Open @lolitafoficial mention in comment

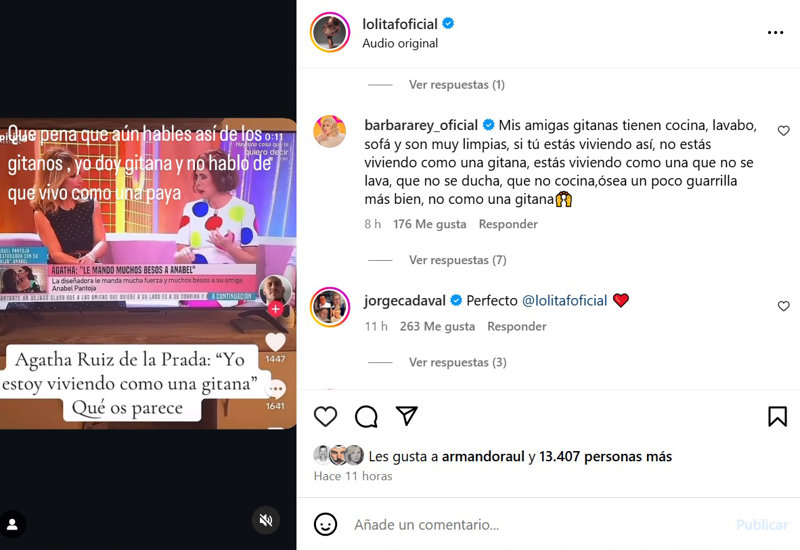click(565, 301)
